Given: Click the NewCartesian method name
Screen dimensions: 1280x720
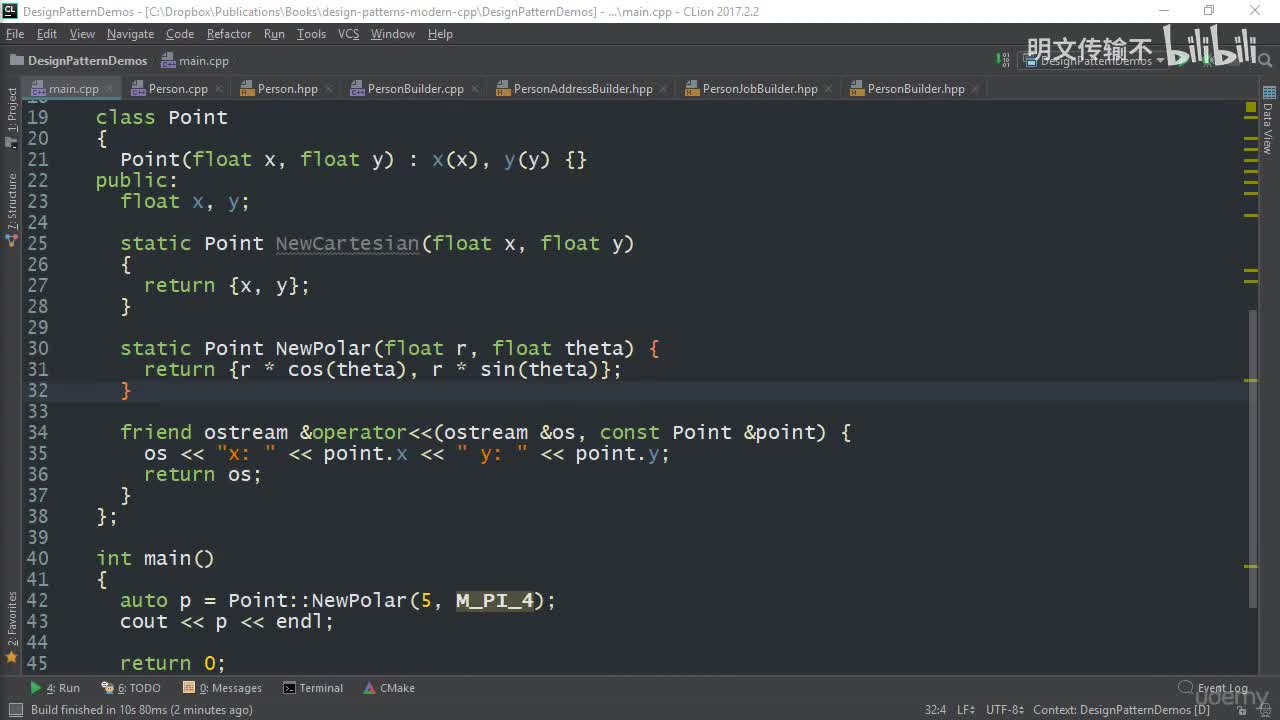Looking at the screenshot, I should [347, 243].
